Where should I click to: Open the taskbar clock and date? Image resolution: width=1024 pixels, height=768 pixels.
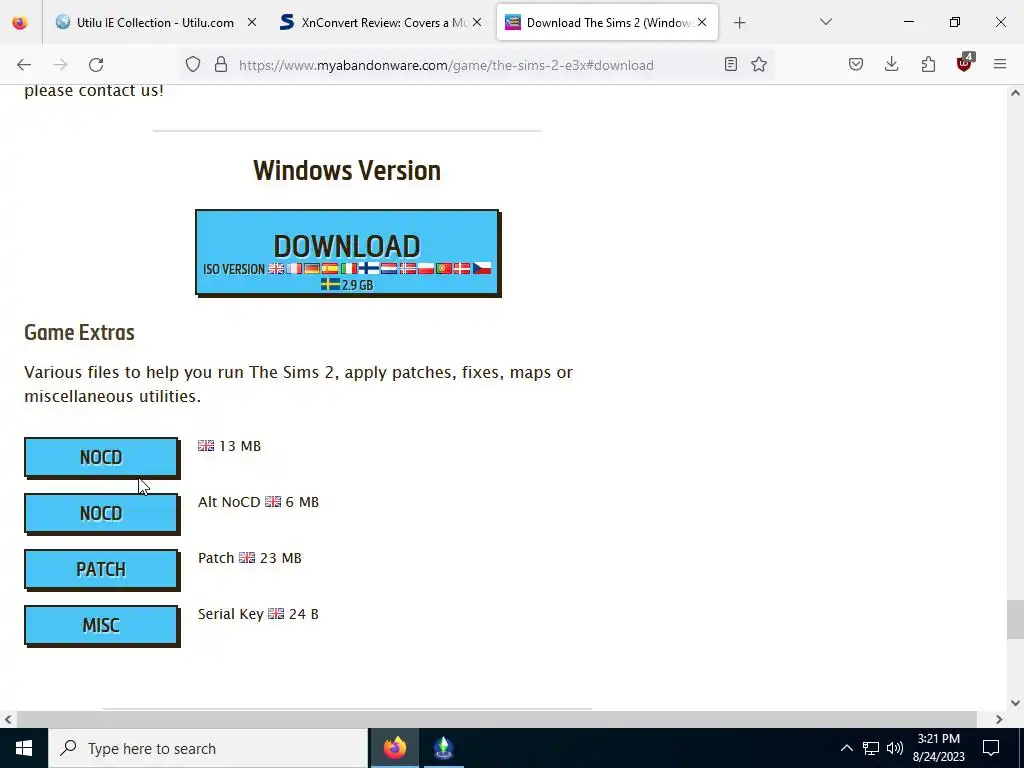(x=938, y=748)
